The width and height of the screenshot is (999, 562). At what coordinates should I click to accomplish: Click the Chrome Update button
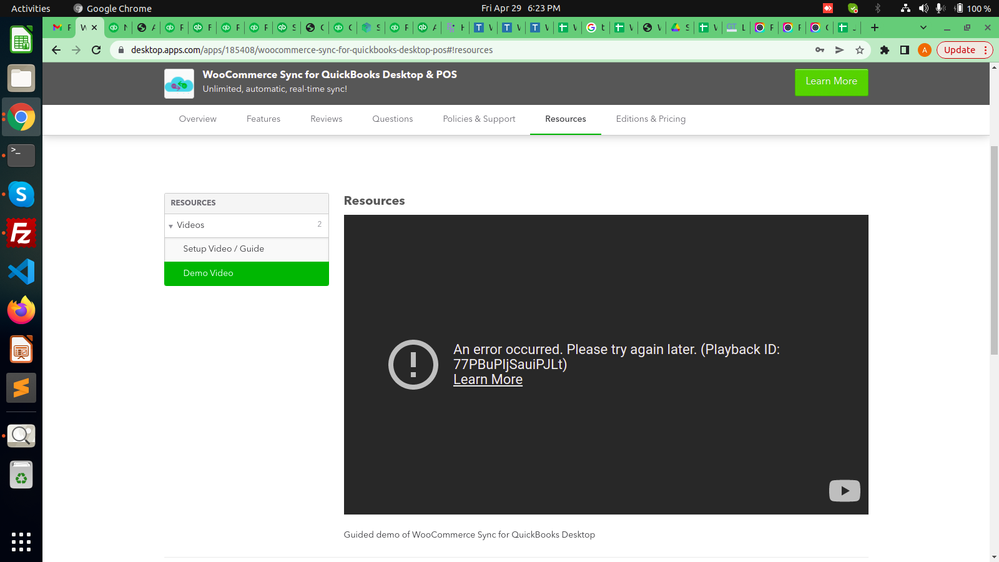(x=965, y=50)
